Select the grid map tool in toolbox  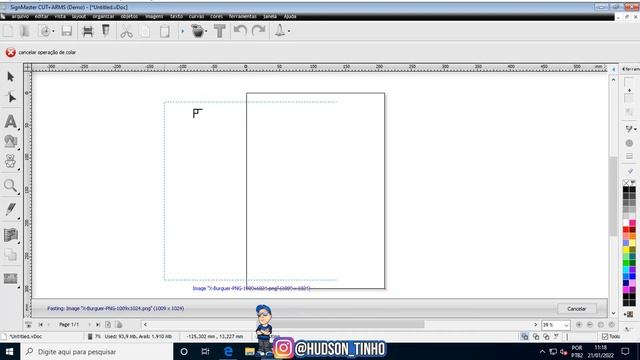point(11,235)
